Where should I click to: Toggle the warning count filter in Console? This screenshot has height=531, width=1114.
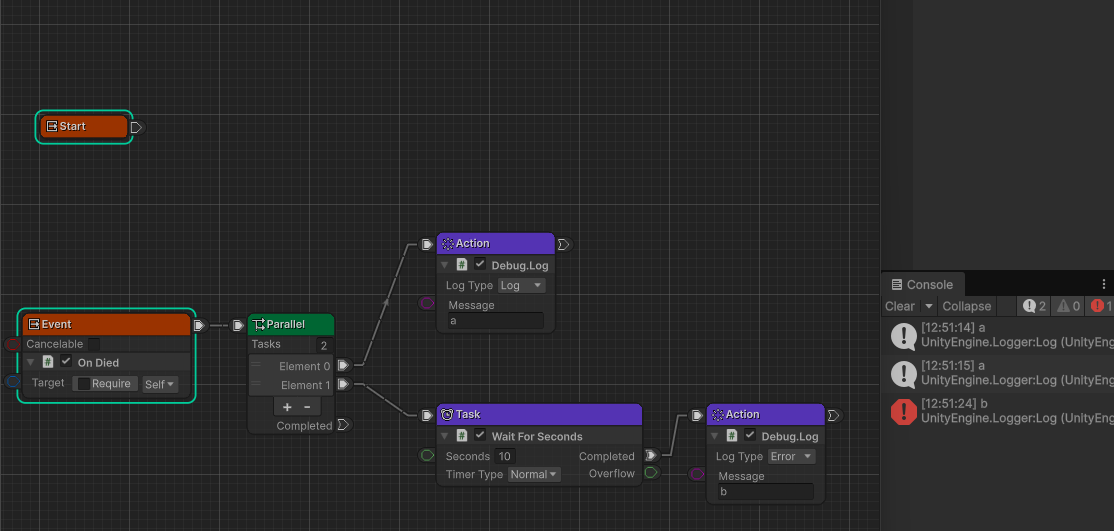point(1068,306)
